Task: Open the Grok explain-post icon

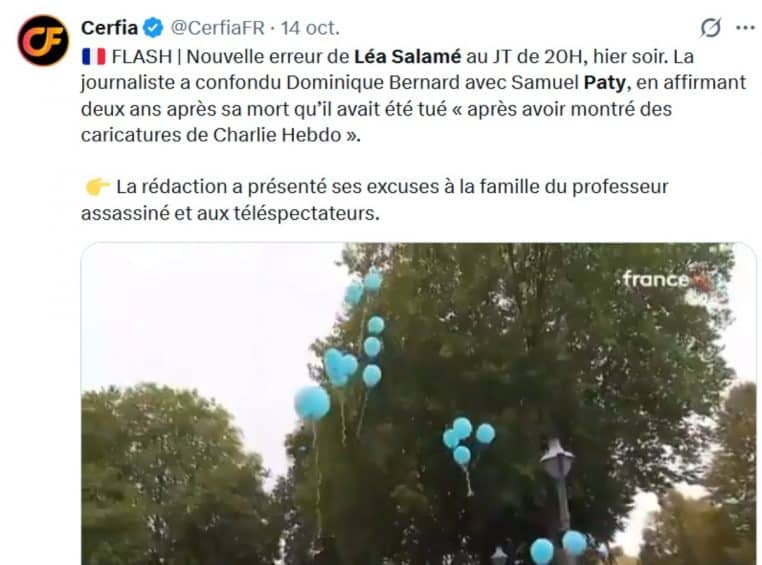Action: pyautogui.click(x=710, y=28)
